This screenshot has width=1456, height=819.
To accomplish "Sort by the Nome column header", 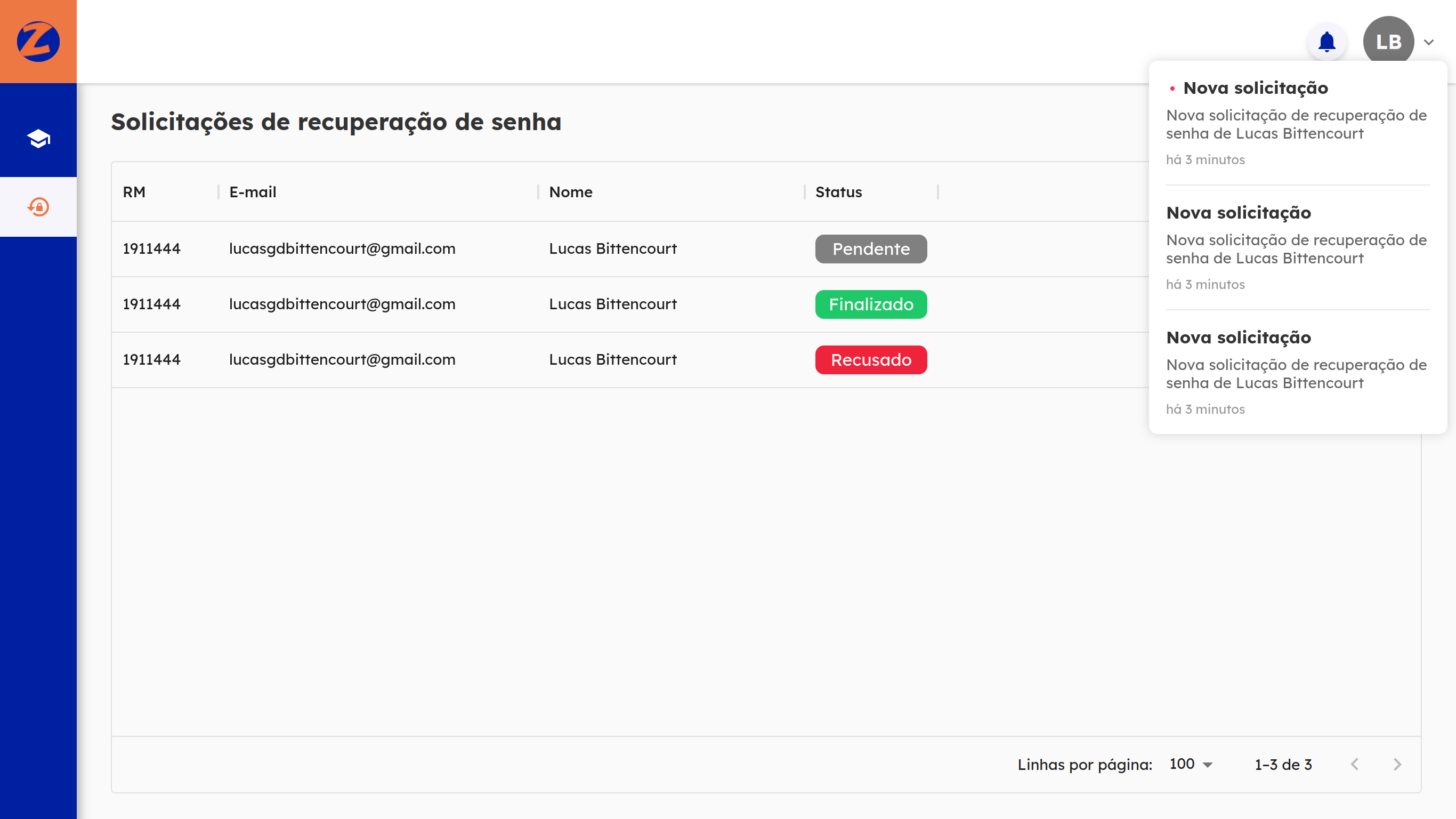I will (570, 192).
